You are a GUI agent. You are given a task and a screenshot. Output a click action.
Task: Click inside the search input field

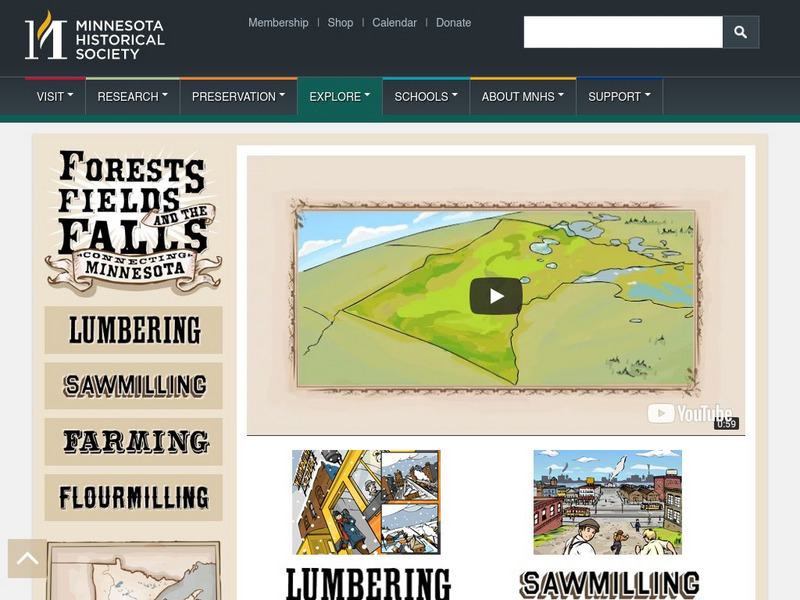pos(620,31)
